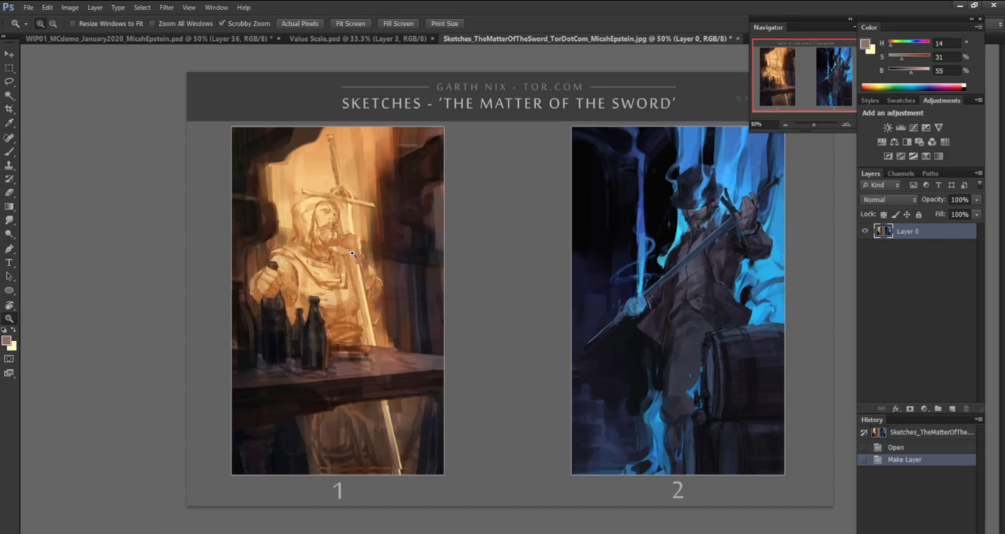Change screen mode icon in toolbox
Viewport: 1005px width, 534px height.
9,373
